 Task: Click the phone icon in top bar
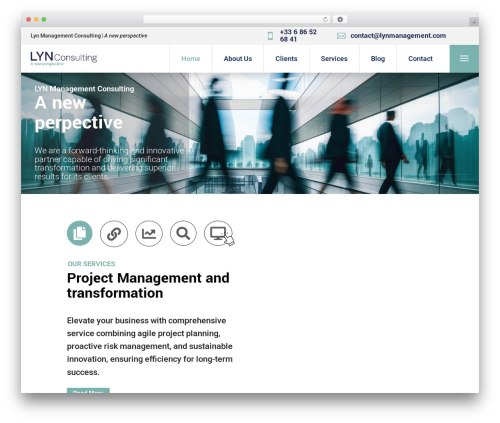[270, 36]
